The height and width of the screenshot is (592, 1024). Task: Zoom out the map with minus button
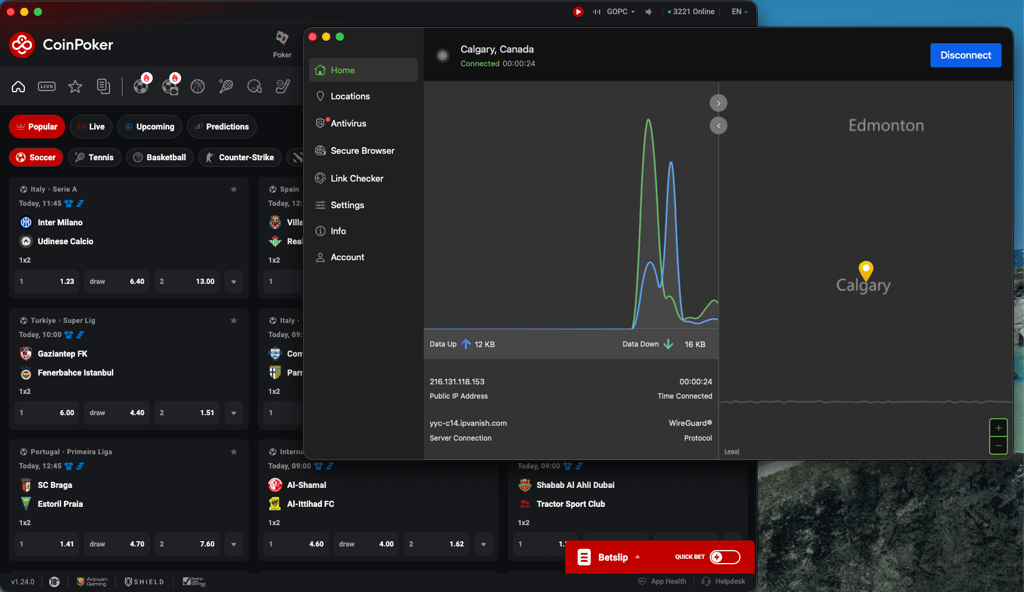999,446
